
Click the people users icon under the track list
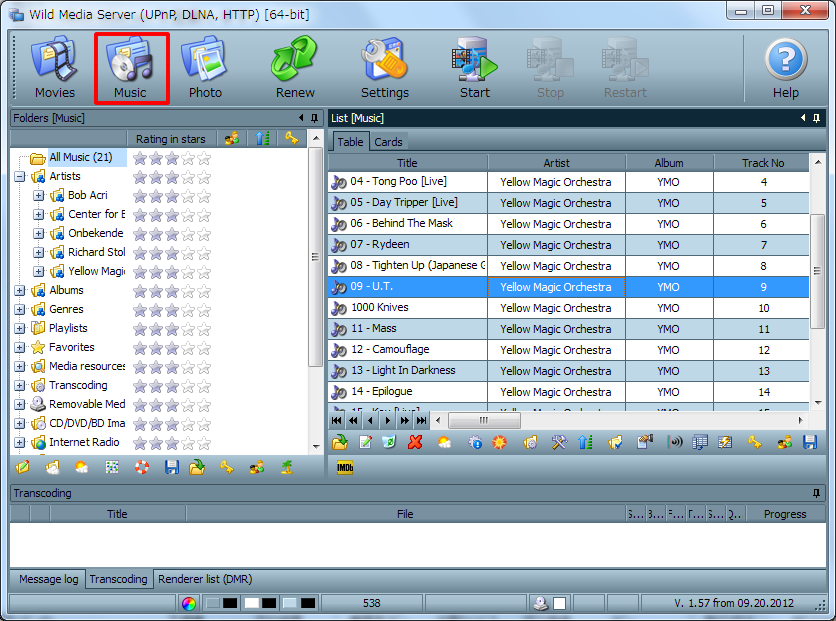(x=784, y=442)
